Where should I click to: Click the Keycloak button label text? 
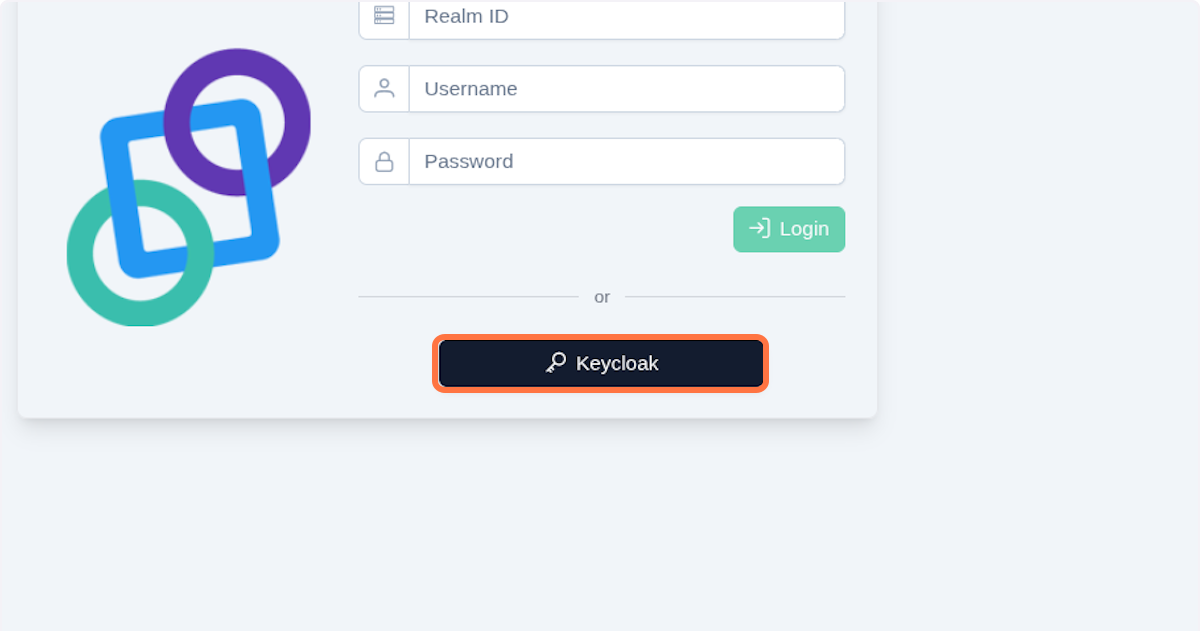click(x=616, y=363)
